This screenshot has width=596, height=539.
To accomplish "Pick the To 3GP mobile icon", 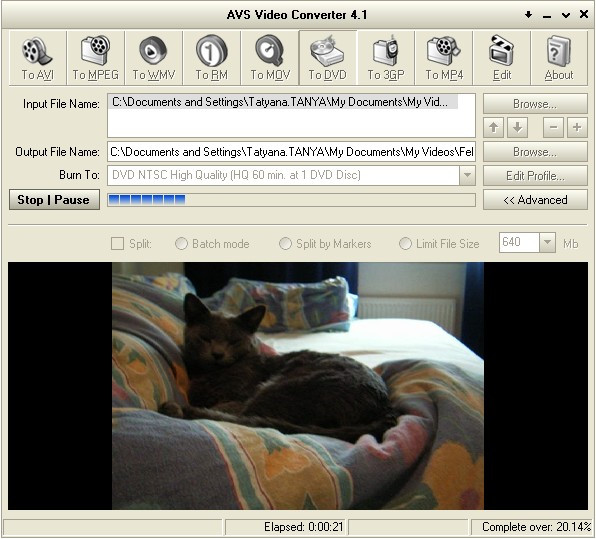I will tap(386, 58).
